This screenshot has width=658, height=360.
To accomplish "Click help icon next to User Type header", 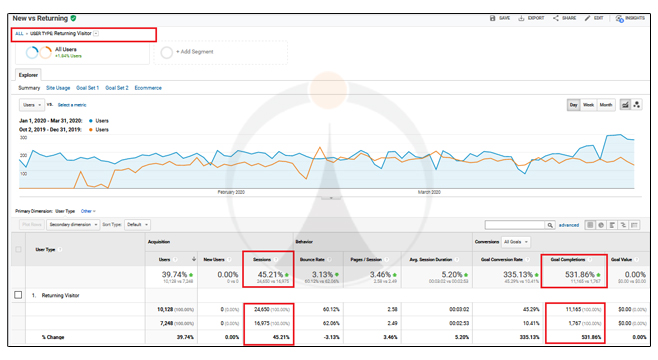I will point(60,250).
